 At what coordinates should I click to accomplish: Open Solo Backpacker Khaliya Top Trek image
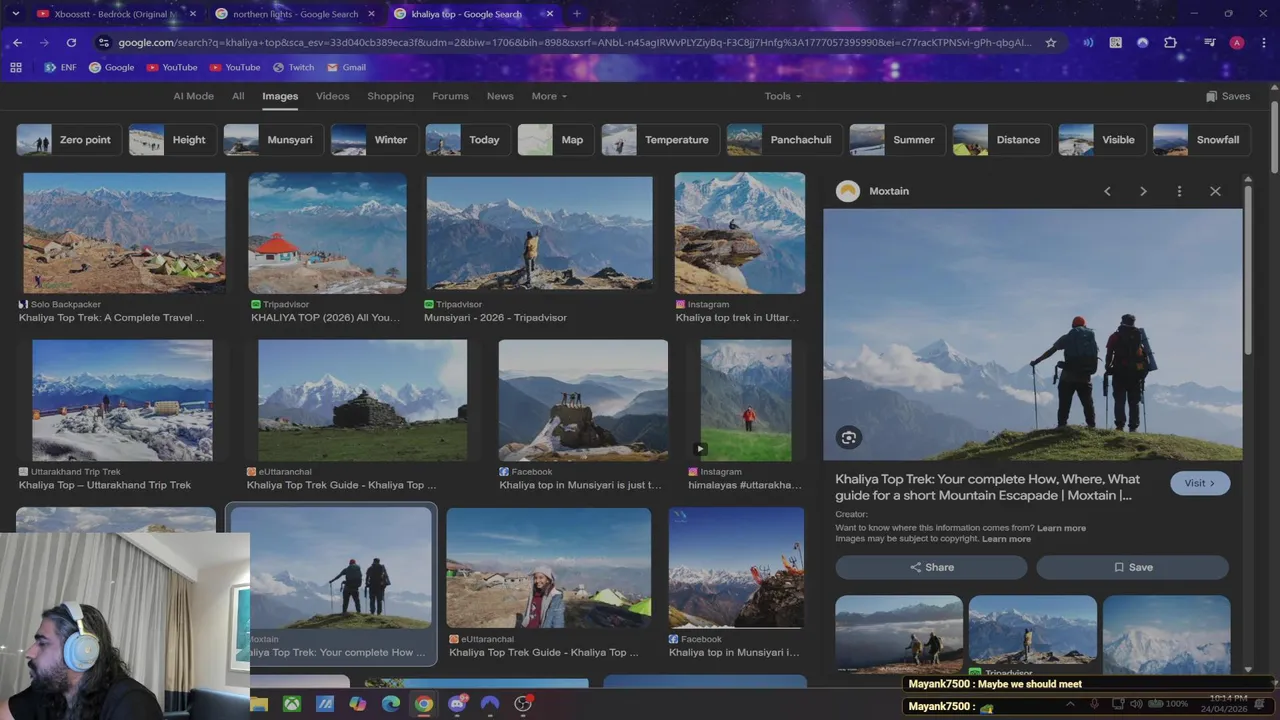pos(124,233)
